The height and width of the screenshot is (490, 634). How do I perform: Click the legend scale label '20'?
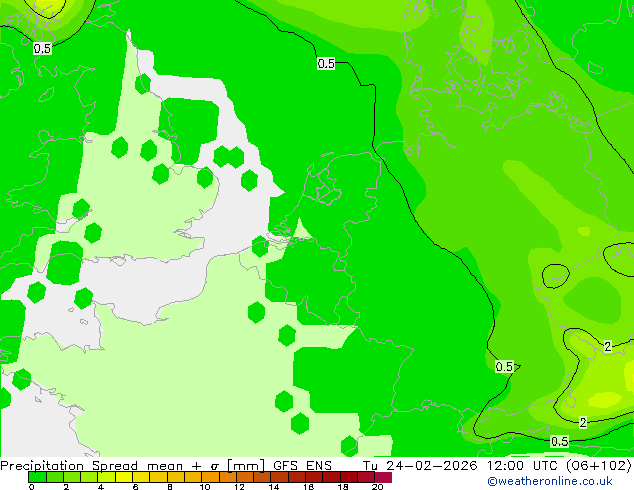tap(377, 487)
